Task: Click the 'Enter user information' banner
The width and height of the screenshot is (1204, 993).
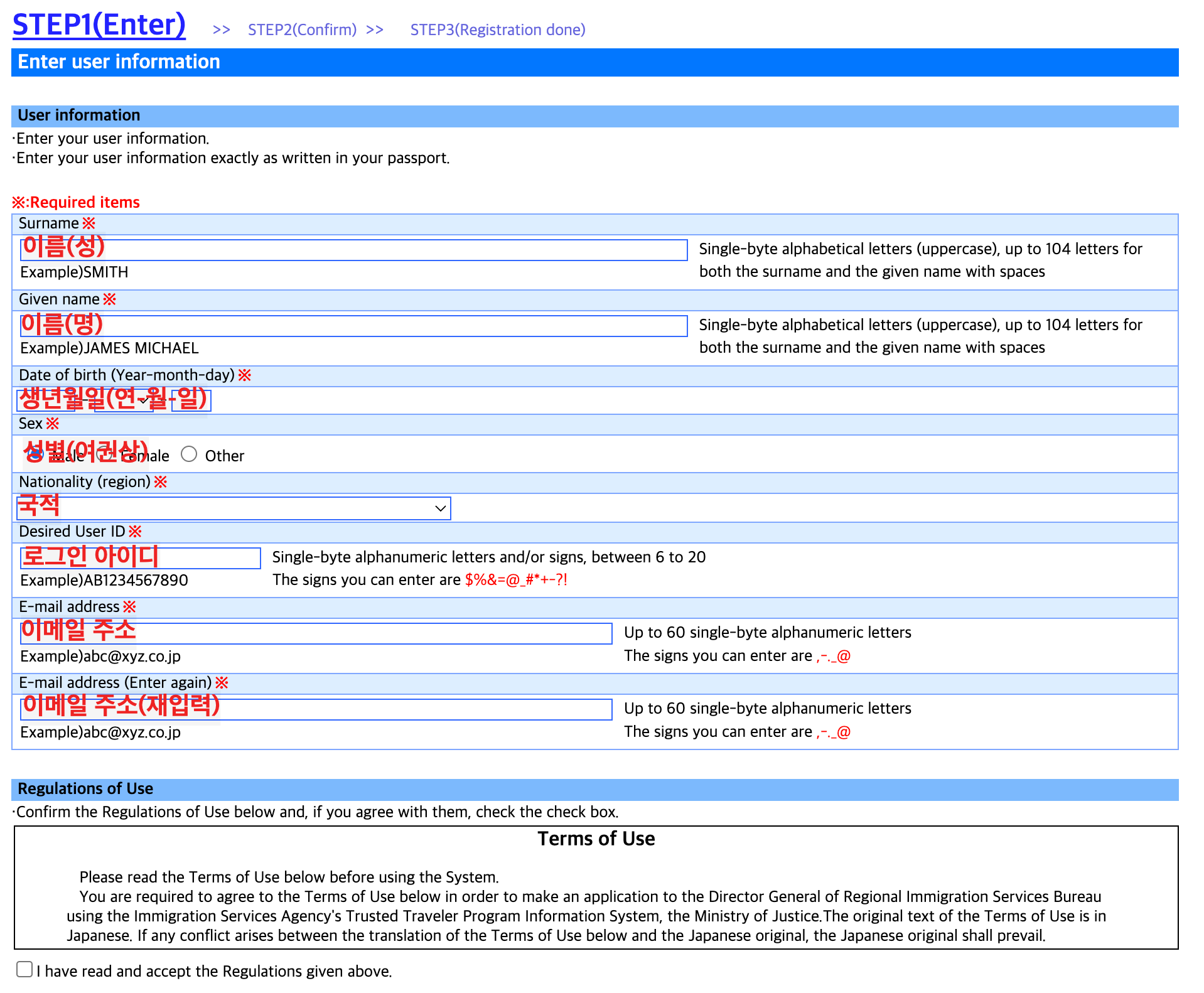Action: [595, 62]
